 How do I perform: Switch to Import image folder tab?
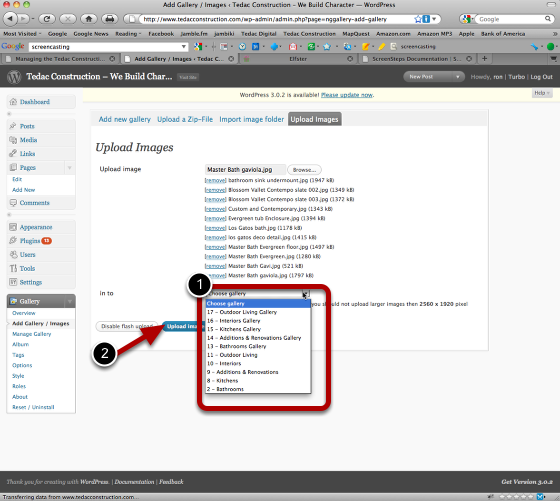coord(251,119)
